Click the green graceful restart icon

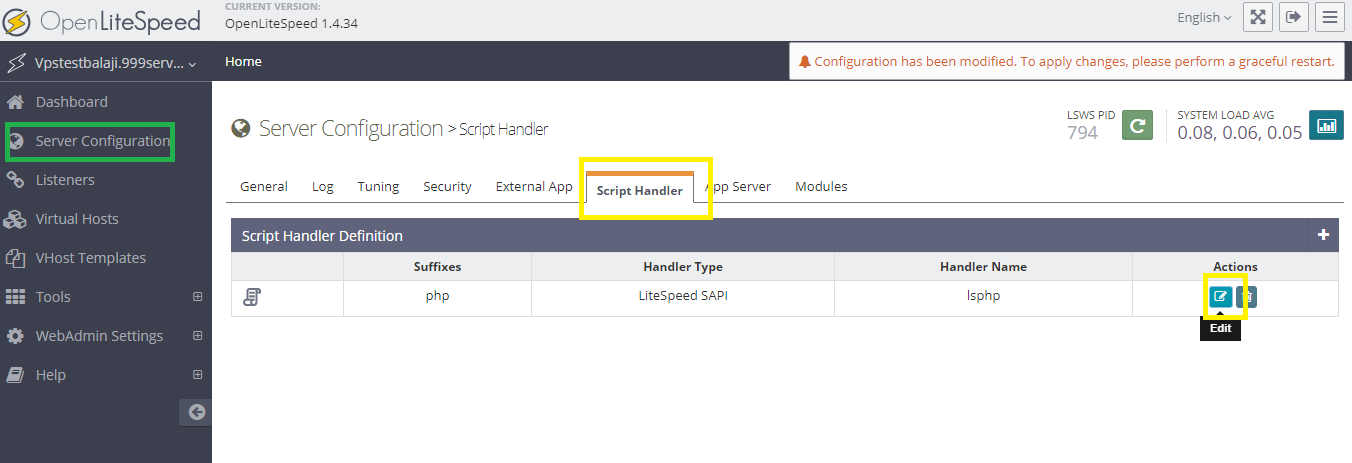(x=1137, y=126)
